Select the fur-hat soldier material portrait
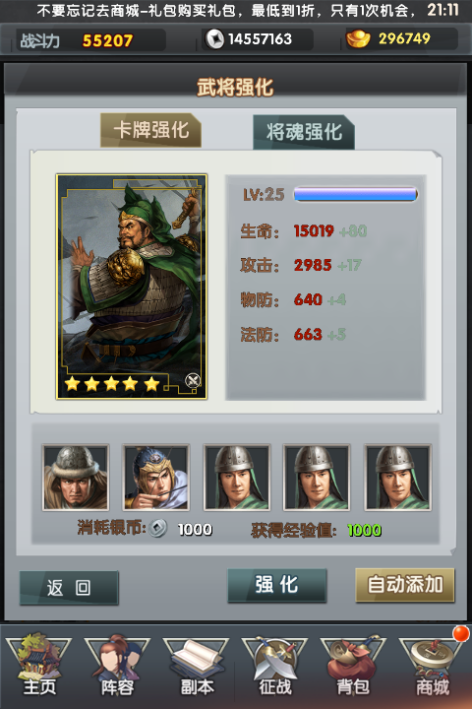The image size is (473, 709). [x=76, y=477]
